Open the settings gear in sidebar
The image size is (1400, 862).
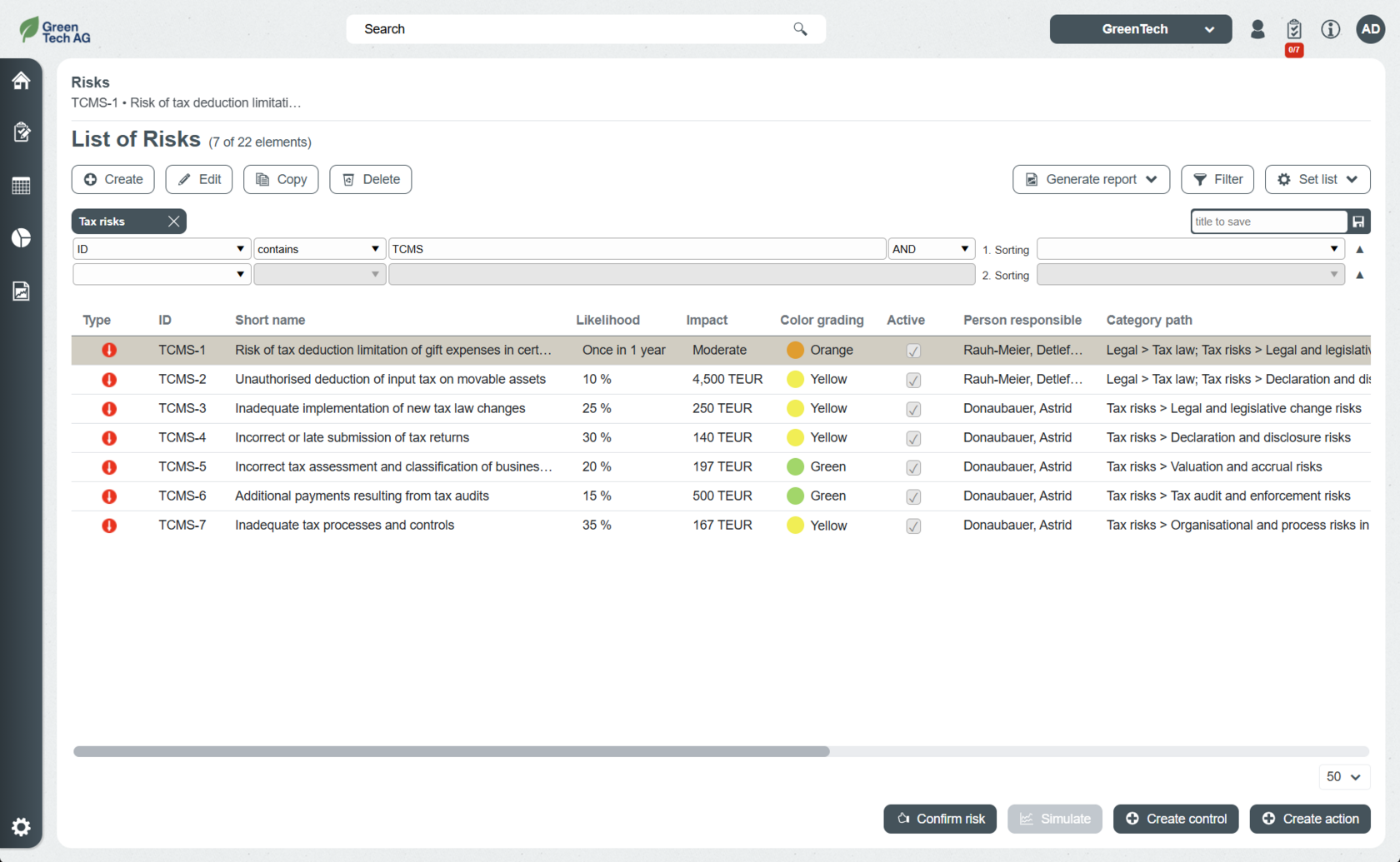click(21, 826)
